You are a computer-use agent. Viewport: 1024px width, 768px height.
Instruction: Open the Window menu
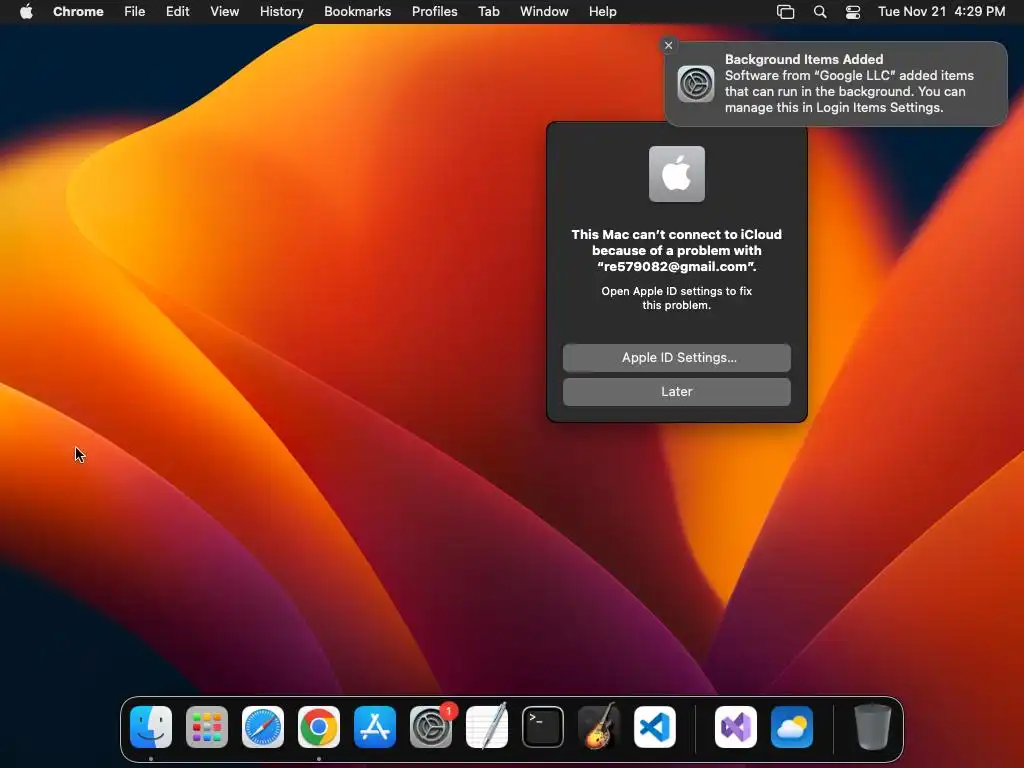[544, 11]
